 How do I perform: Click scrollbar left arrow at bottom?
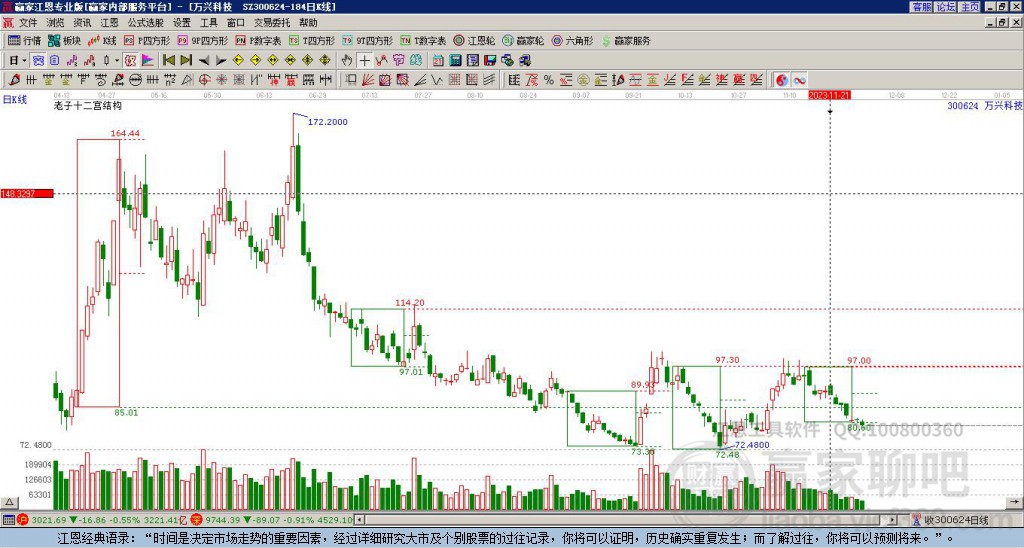[x=359, y=520]
